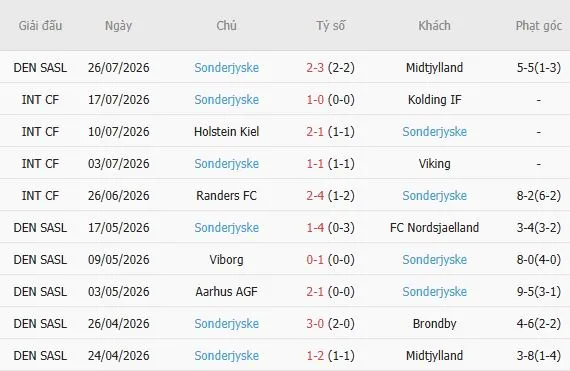Image resolution: width=570 pixels, height=371 pixels.
Task: Open Sonderjyske away link in 09/05/2026 row
Action: [434, 259]
